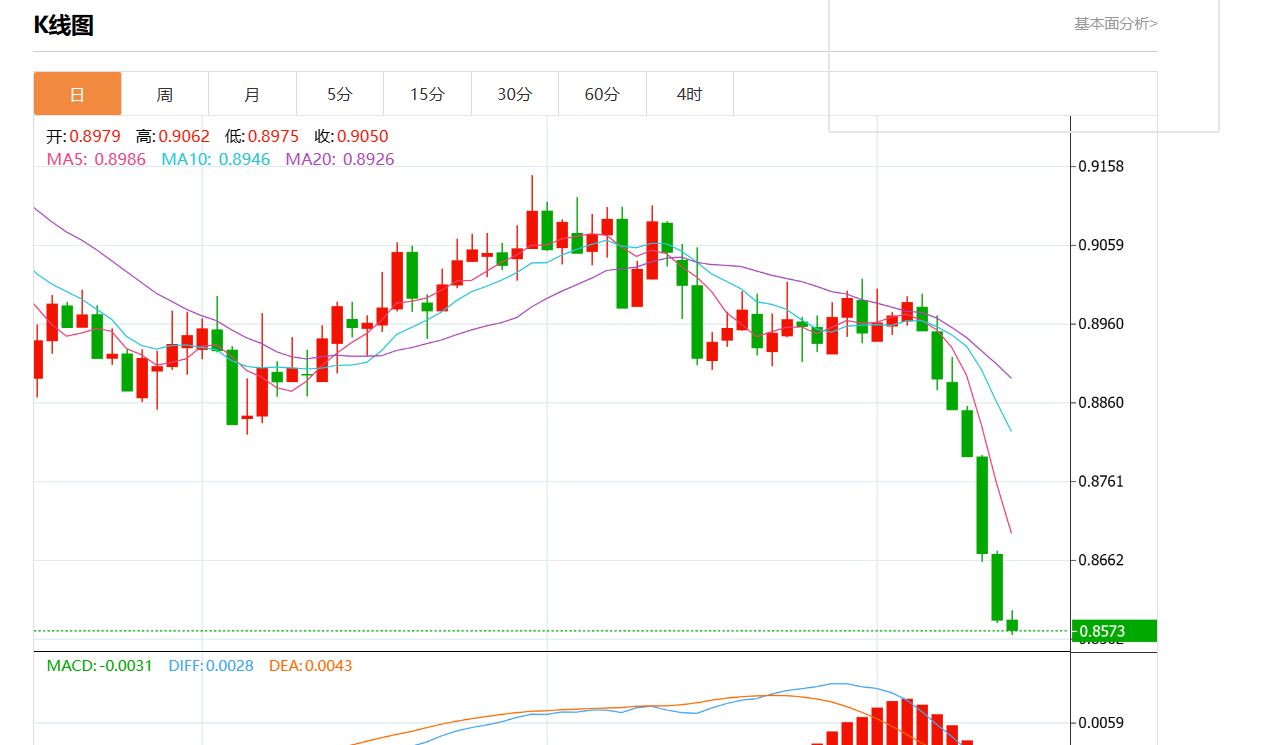Screen dimensions: 1262x745
Task: Open the 60分 chart tab
Action: (x=602, y=94)
